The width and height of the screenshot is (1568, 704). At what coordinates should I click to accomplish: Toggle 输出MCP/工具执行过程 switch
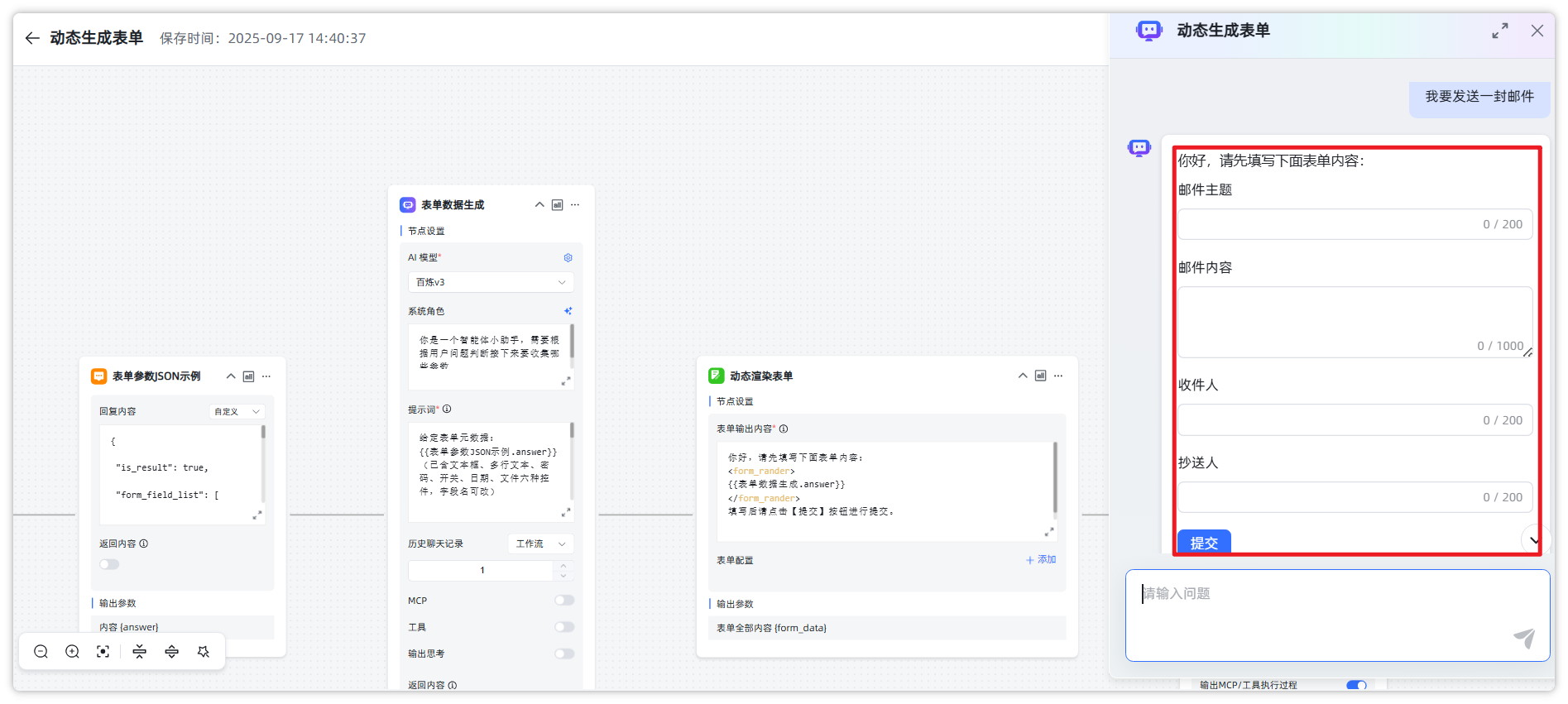(x=1356, y=685)
